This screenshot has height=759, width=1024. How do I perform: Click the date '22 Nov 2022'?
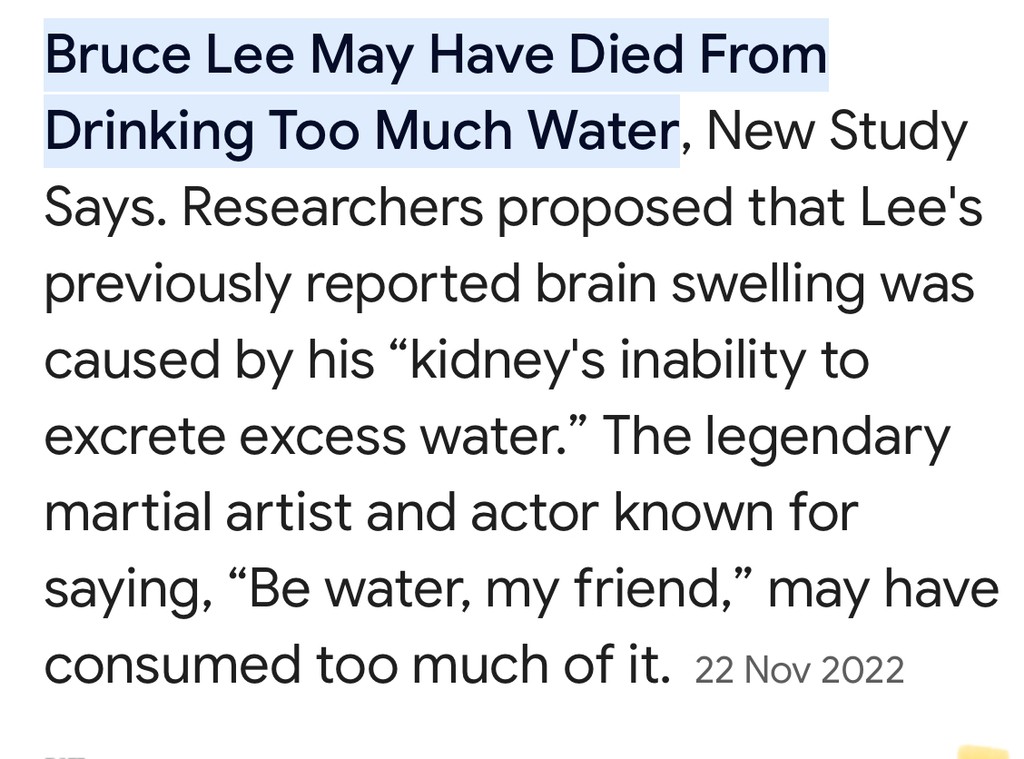point(799,669)
